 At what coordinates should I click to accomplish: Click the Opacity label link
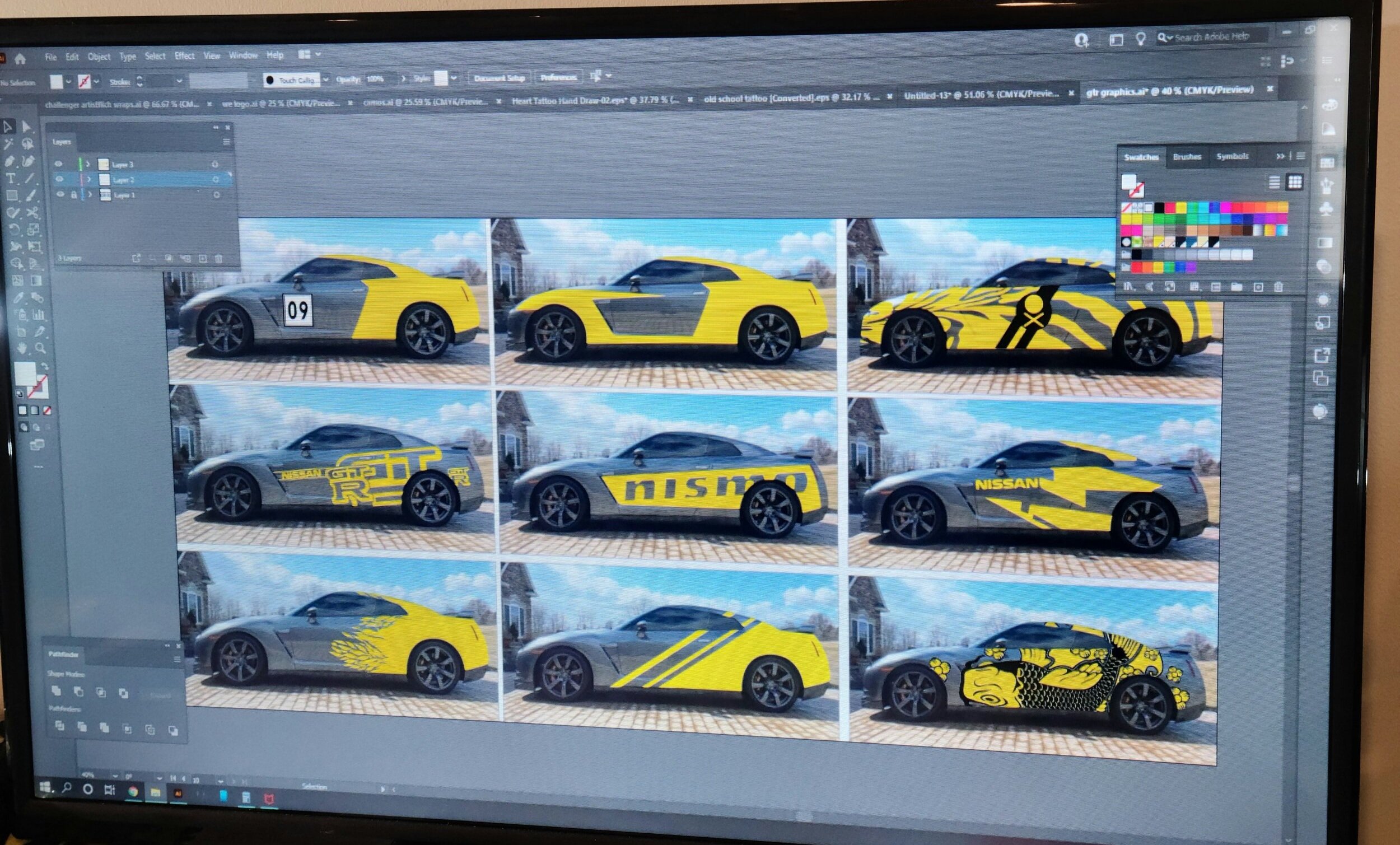pyautogui.click(x=348, y=80)
